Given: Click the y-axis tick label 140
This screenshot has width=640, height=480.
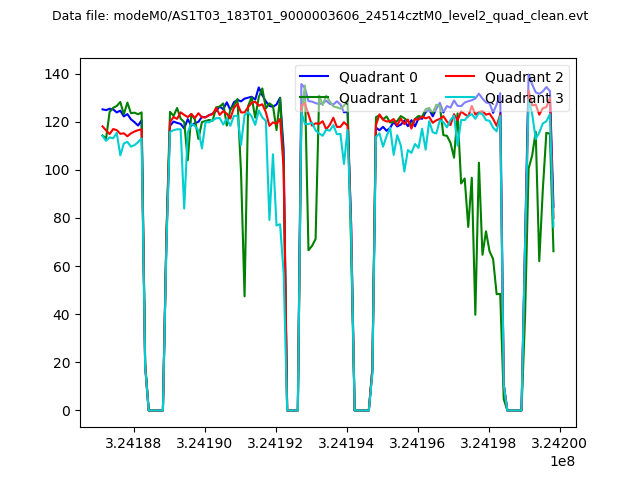Looking at the screenshot, I should click(x=60, y=74).
